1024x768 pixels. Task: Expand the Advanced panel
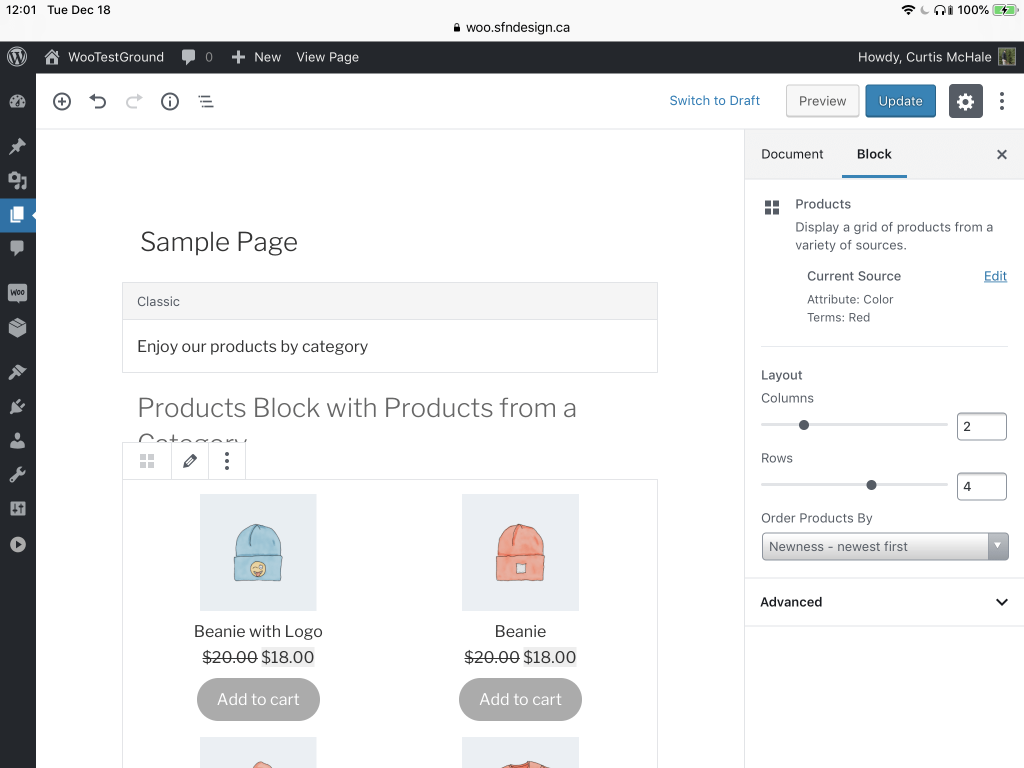click(884, 602)
